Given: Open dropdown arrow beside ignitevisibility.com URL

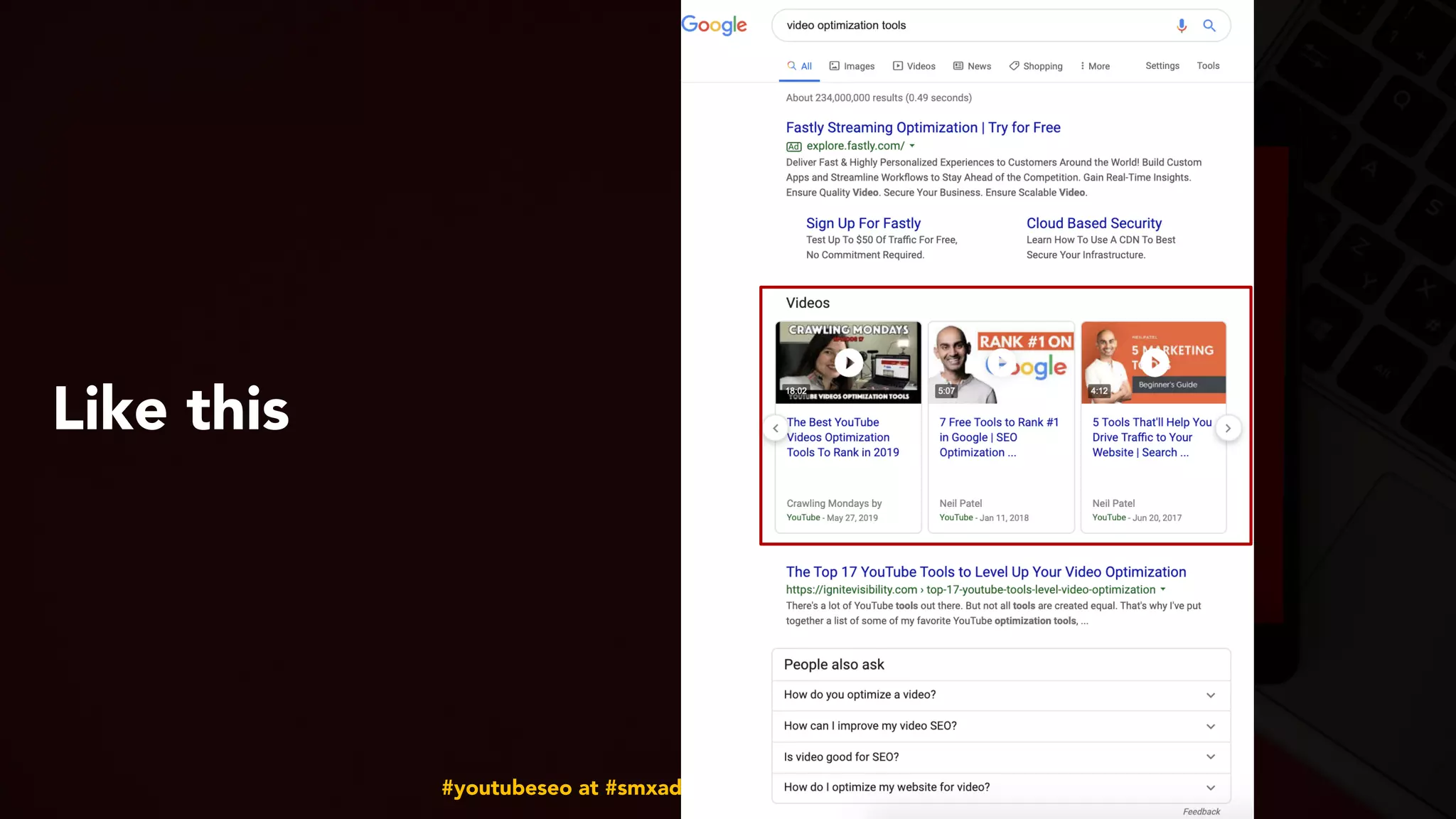Looking at the screenshot, I should coord(1163,589).
